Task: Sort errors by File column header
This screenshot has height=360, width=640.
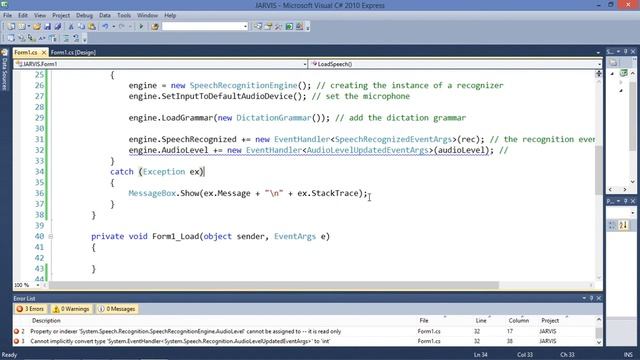Action: (x=424, y=321)
